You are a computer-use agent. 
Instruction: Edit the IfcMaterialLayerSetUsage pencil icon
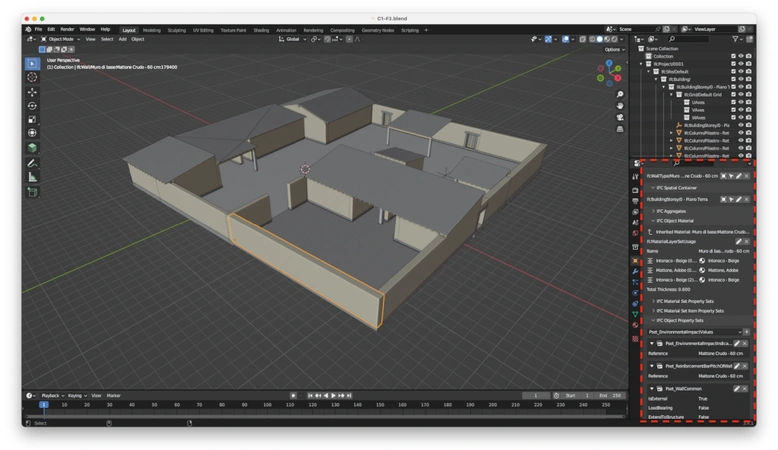click(738, 242)
